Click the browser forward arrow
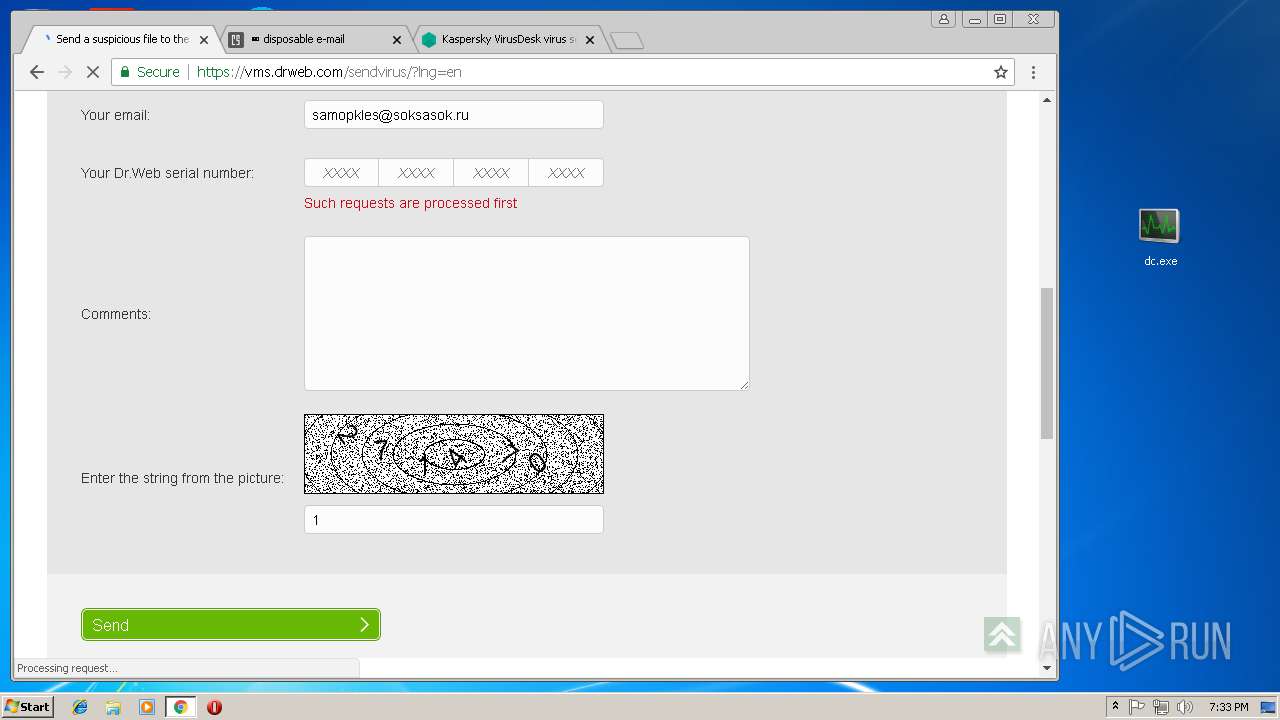This screenshot has width=1280, height=720. click(x=65, y=72)
